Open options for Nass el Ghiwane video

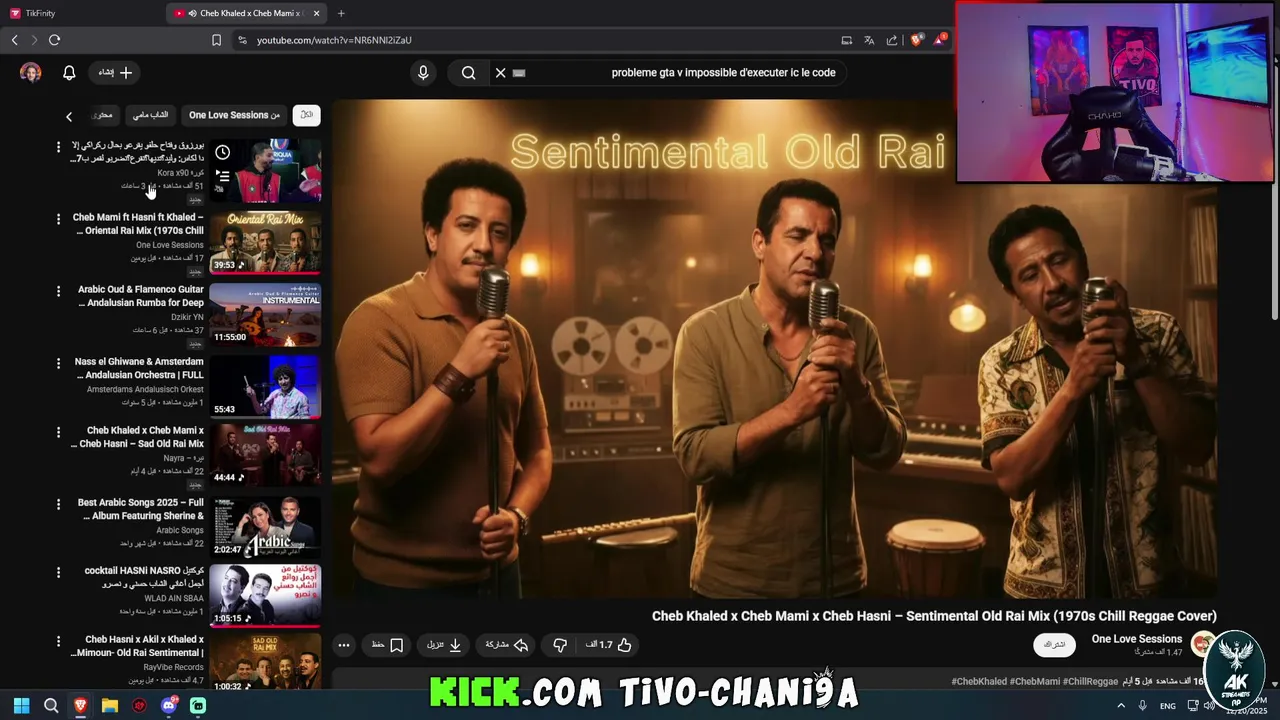click(58, 362)
